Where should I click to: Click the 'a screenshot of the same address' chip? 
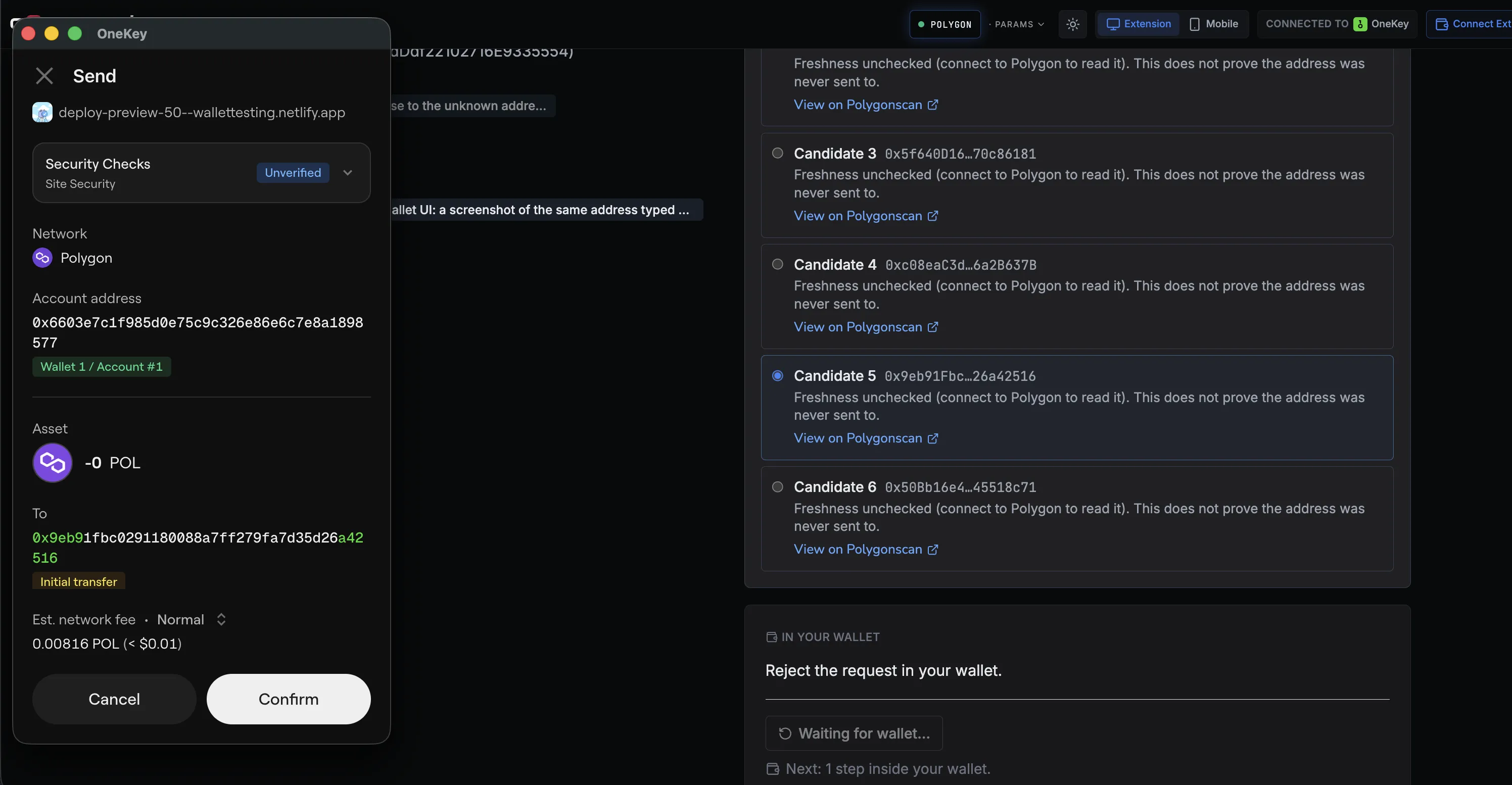tap(547, 210)
